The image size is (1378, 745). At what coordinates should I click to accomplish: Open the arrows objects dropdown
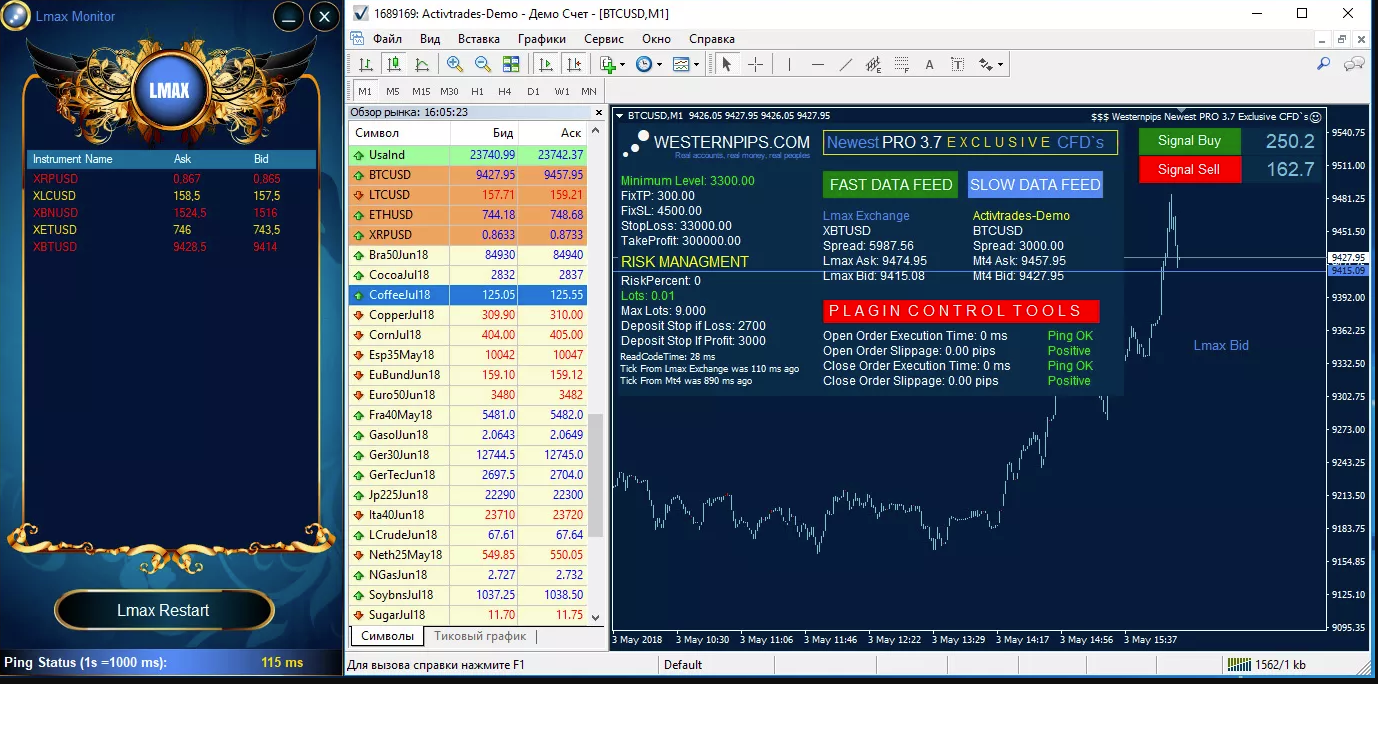(990, 64)
